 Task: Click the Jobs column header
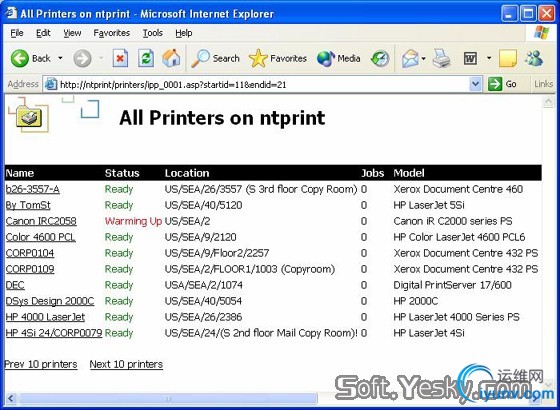click(x=372, y=173)
